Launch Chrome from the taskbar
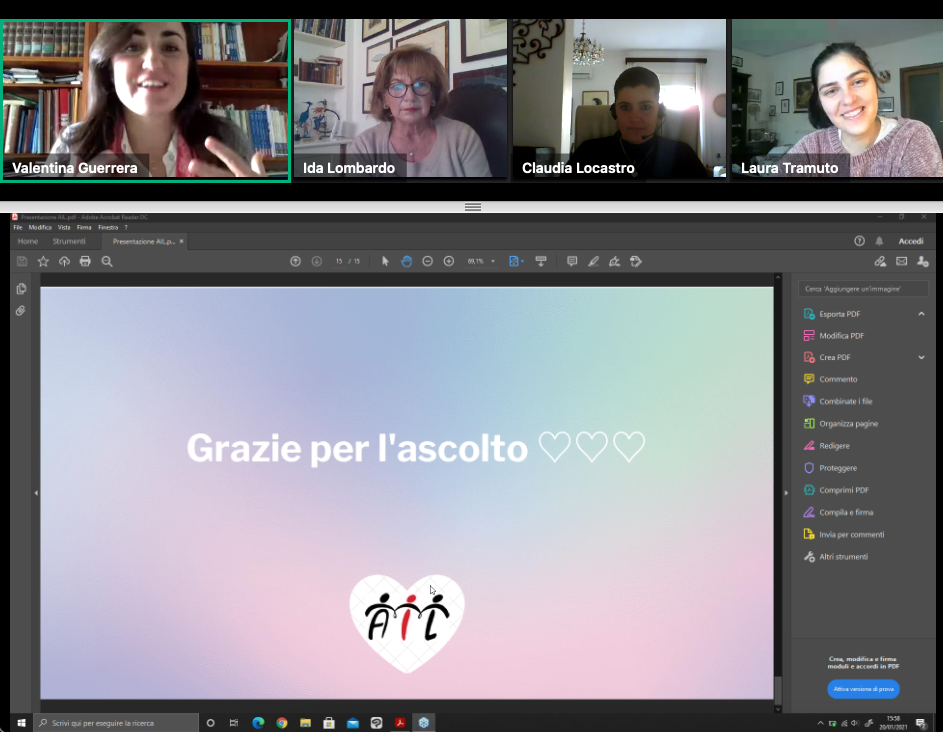 (281, 722)
